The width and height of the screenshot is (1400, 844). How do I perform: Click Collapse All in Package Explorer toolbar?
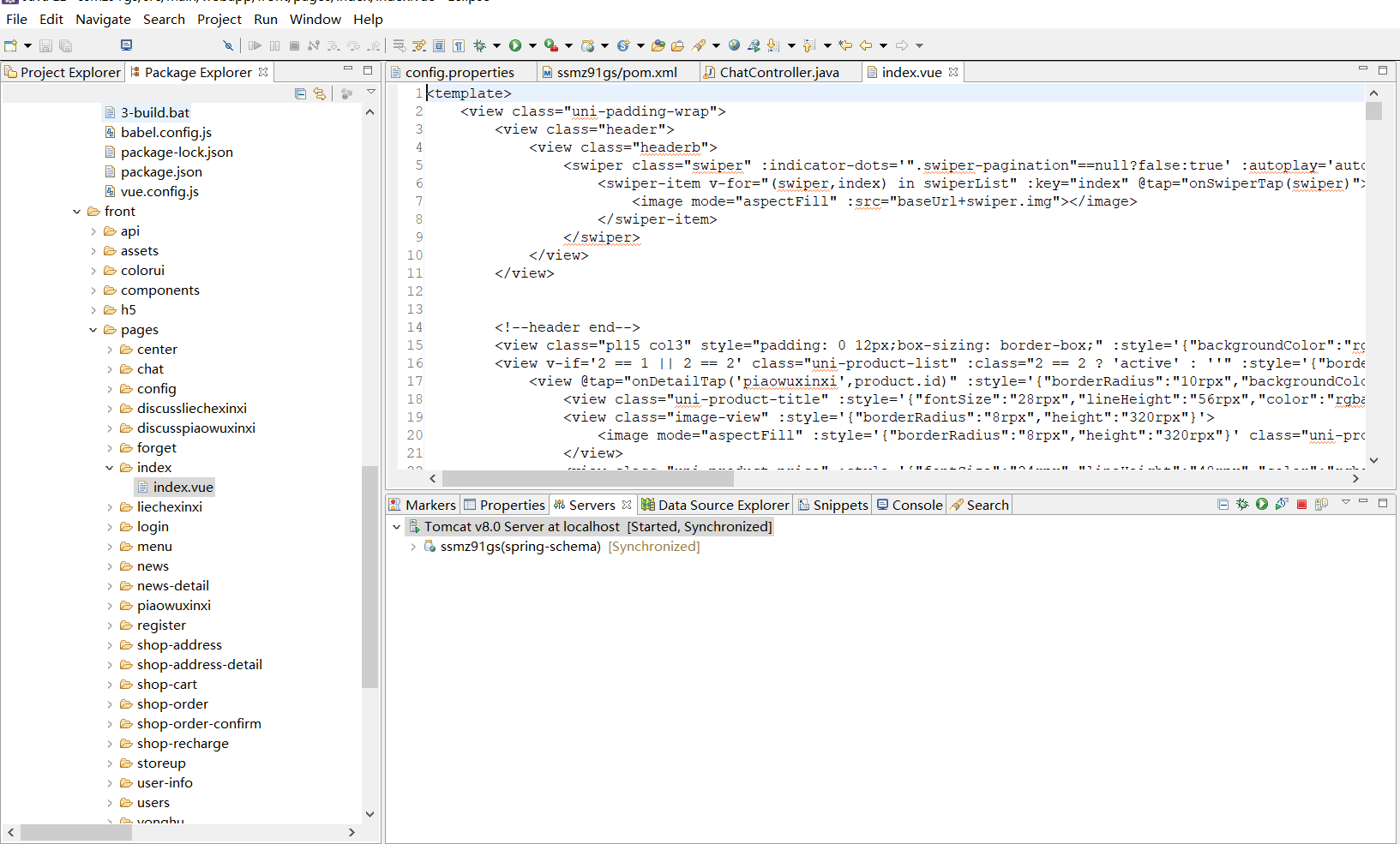click(300, 93)
